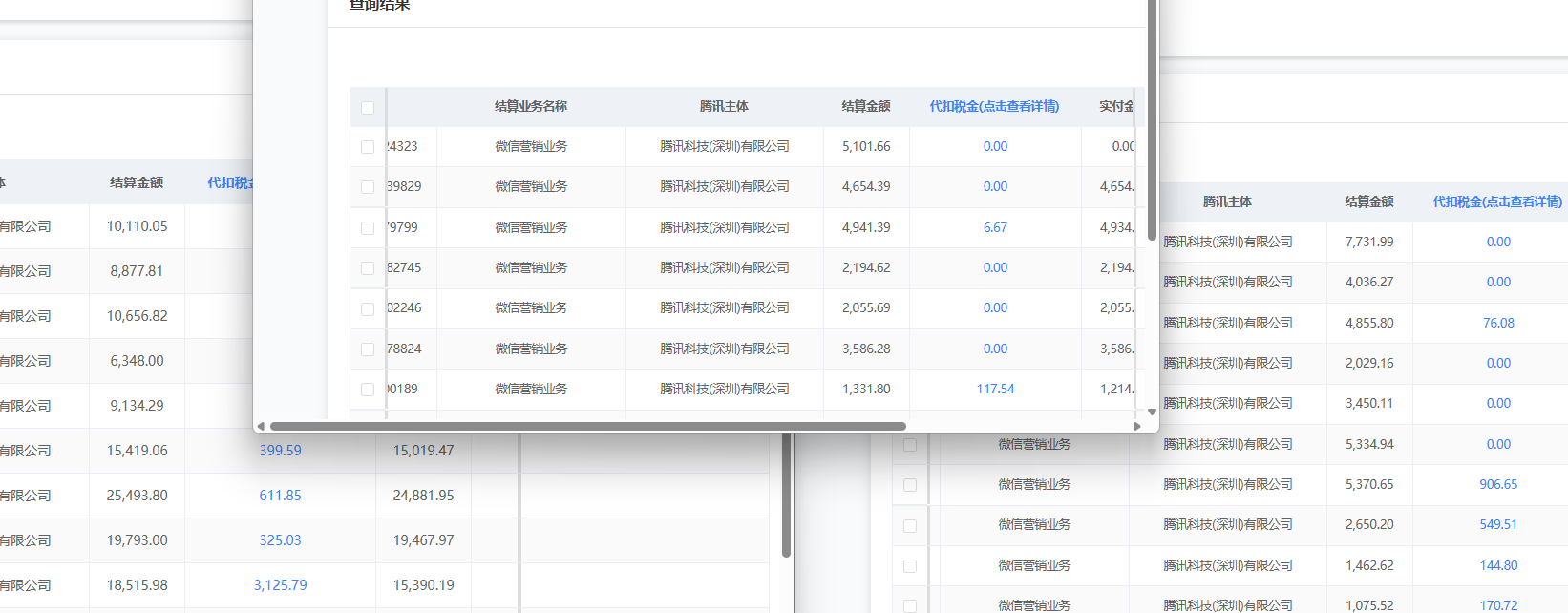Screen dimensions: 1568x613
Task: In the right window, click 0.00 in the 2,029.16 row
Action: click(1498, 363)
